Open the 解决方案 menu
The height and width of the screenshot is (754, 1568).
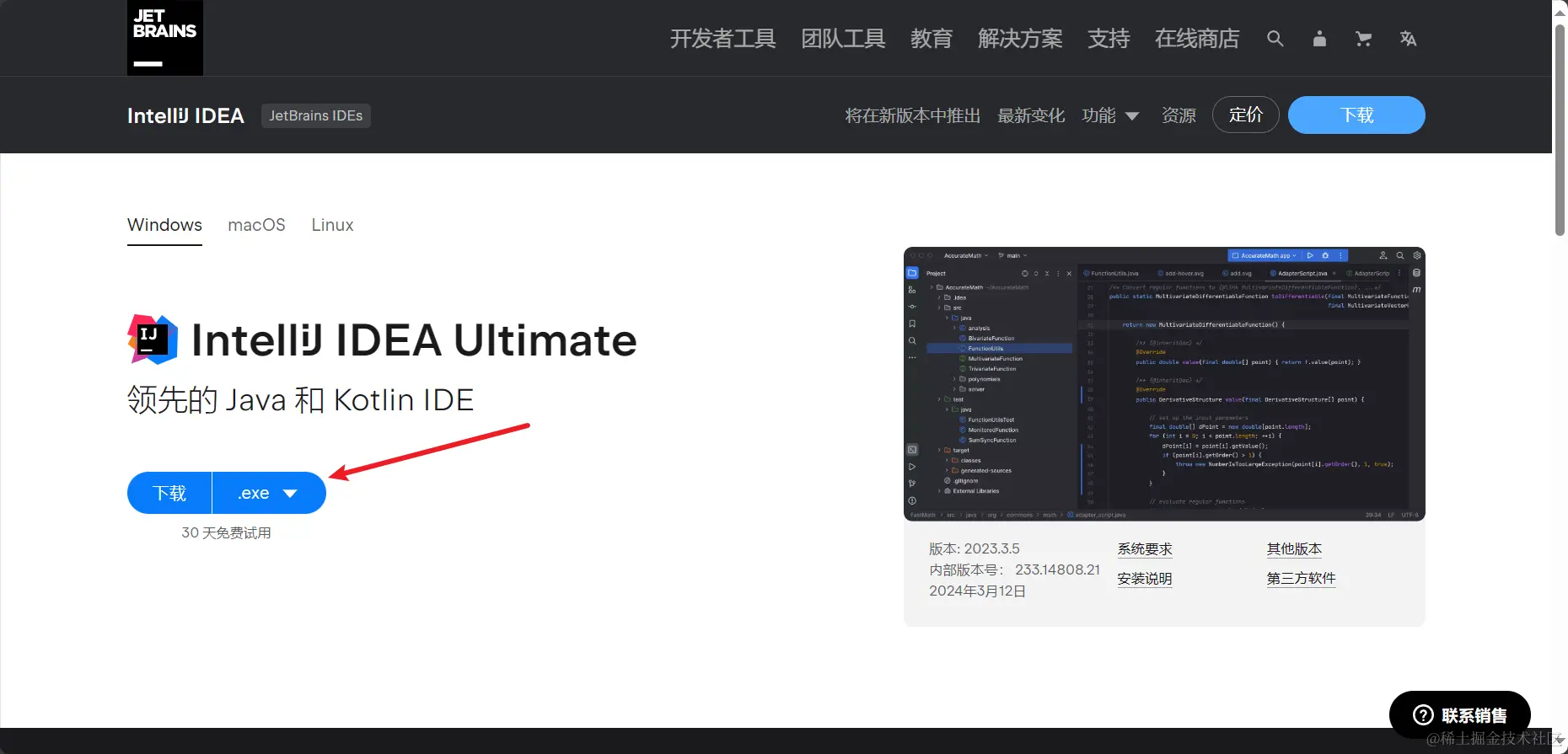1020,39
